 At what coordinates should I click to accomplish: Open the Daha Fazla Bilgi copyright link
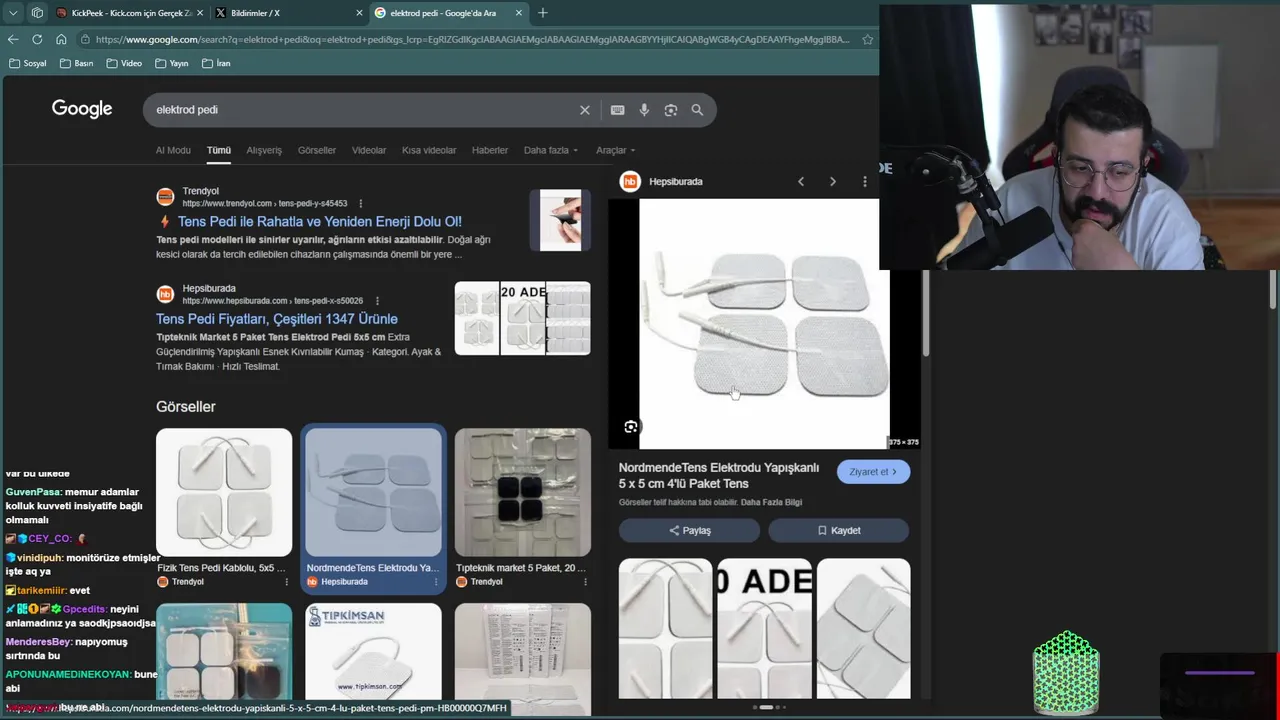click(771, 503)
